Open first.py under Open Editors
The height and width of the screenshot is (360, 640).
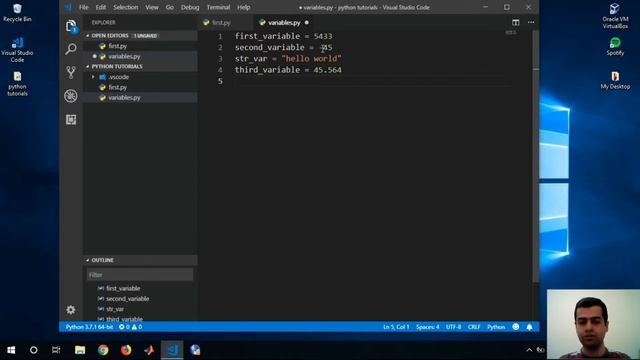[140, 46]
